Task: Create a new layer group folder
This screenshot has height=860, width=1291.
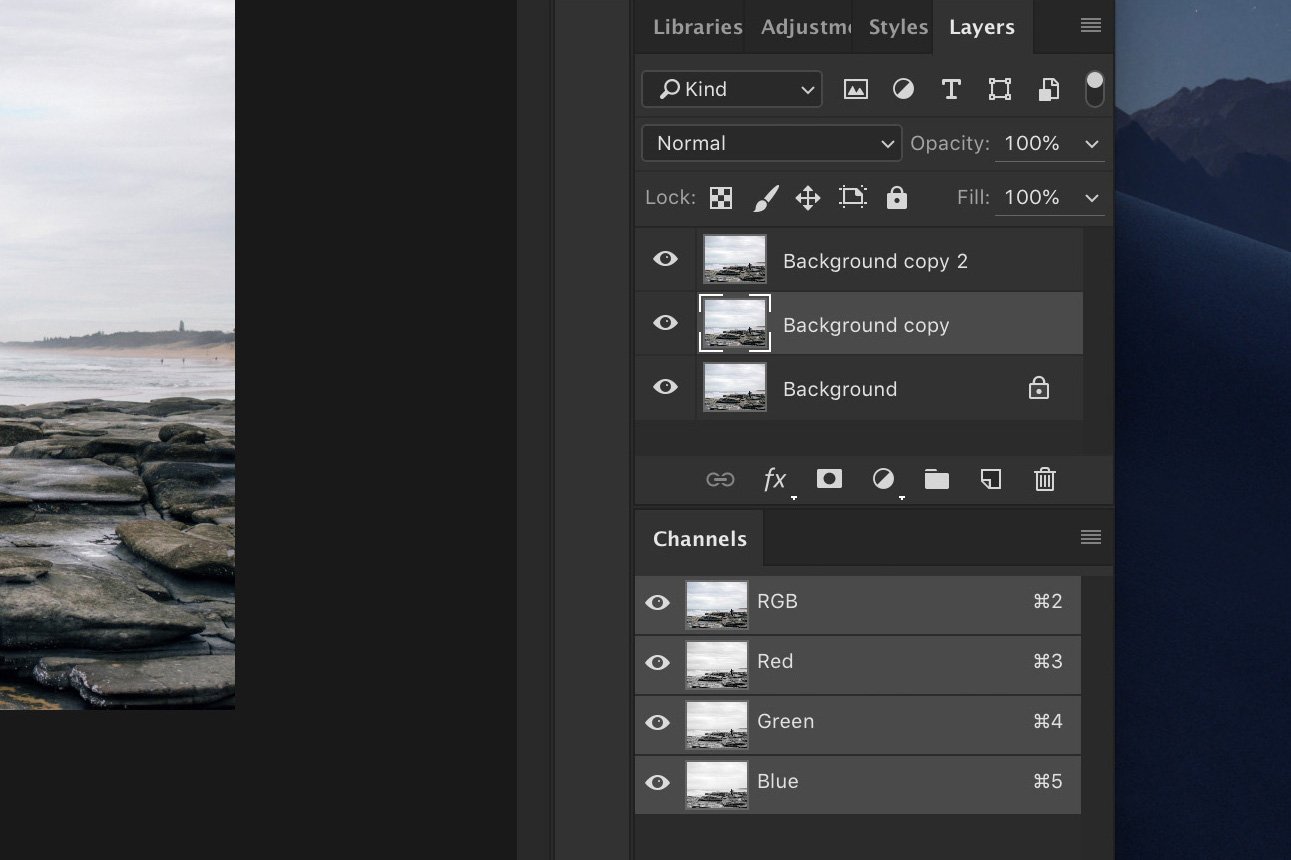Action: [x=936, y=479]
